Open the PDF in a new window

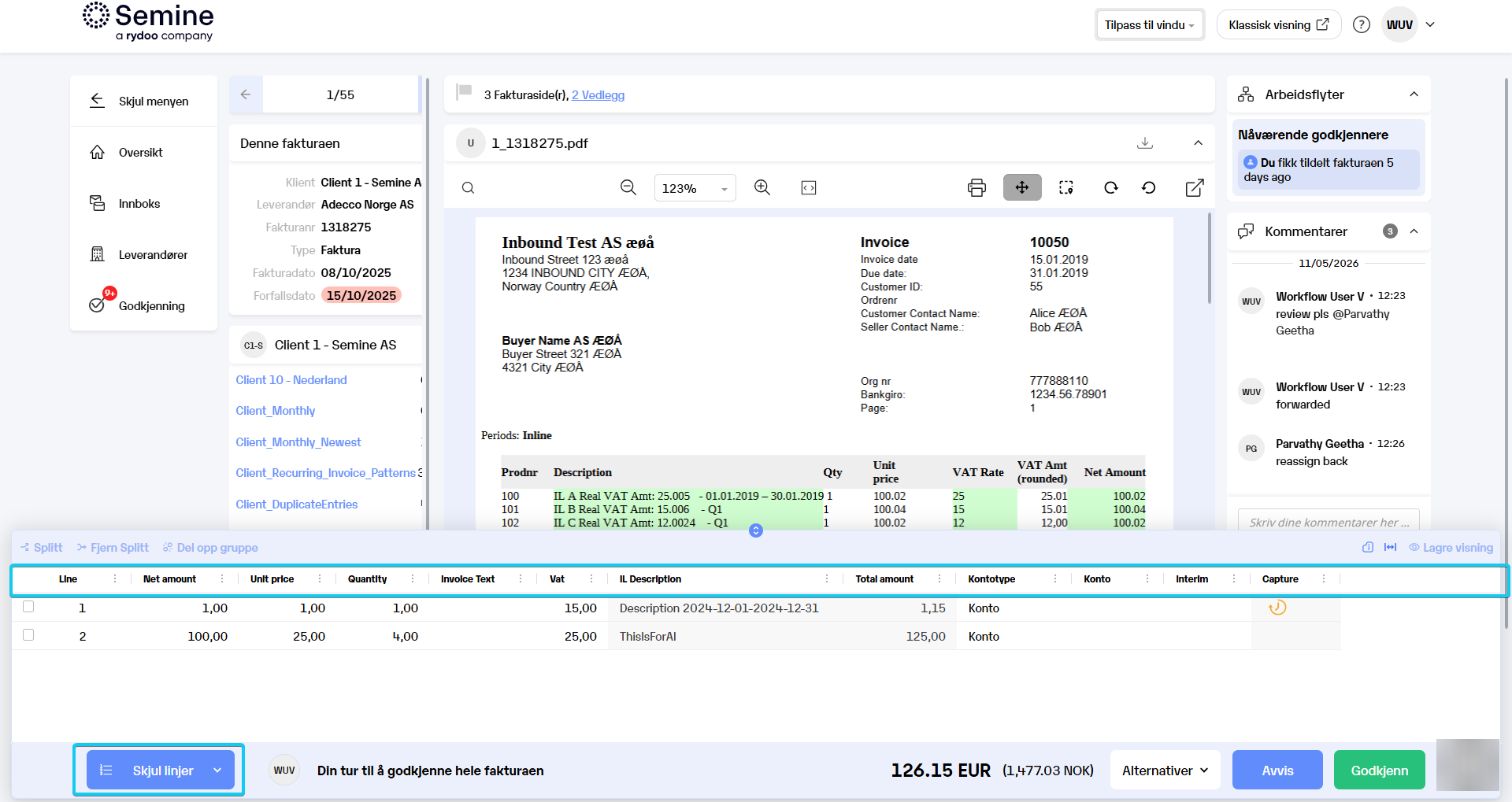[1195, 187]
